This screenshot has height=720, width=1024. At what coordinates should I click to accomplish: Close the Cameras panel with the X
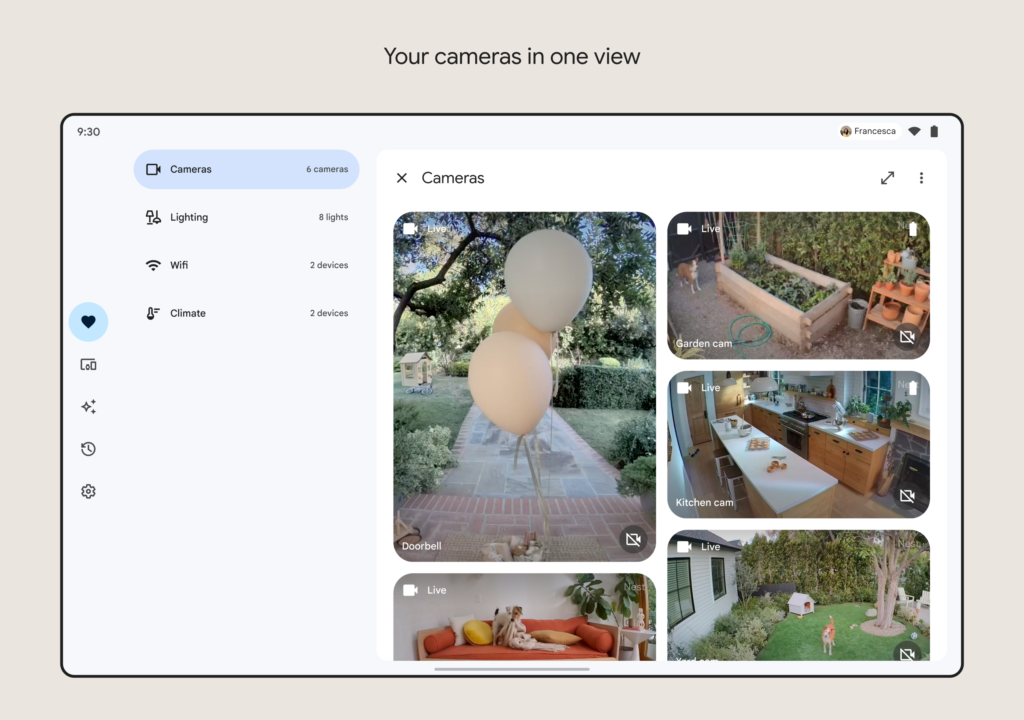[x=402, y=177]
